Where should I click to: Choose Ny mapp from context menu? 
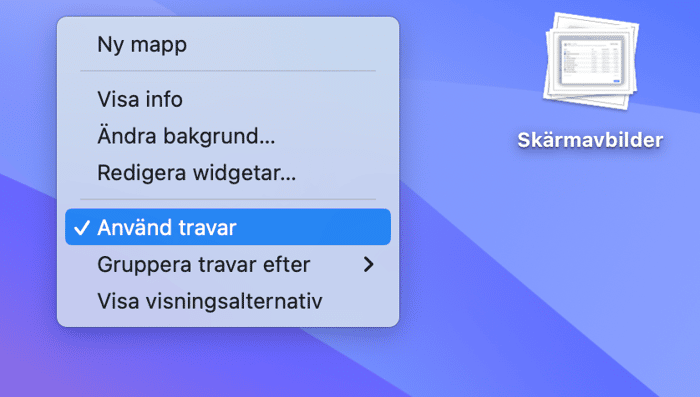click(x=228, y=45)
